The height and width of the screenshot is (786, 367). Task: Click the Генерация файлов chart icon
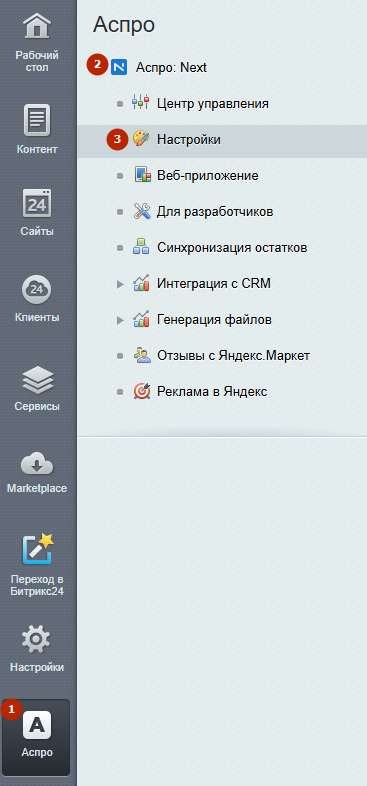pyautogui.click(x=141, y=319)
